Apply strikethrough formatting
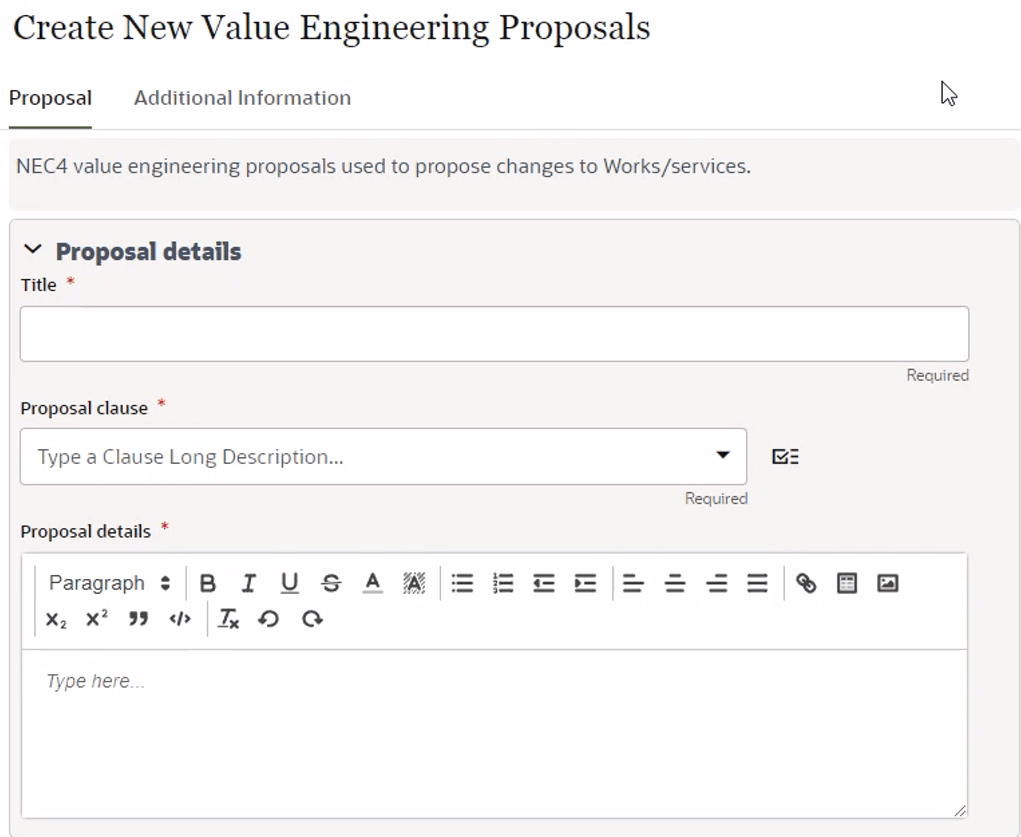This screenshot has width=1021, height=837. pos(330,584)
